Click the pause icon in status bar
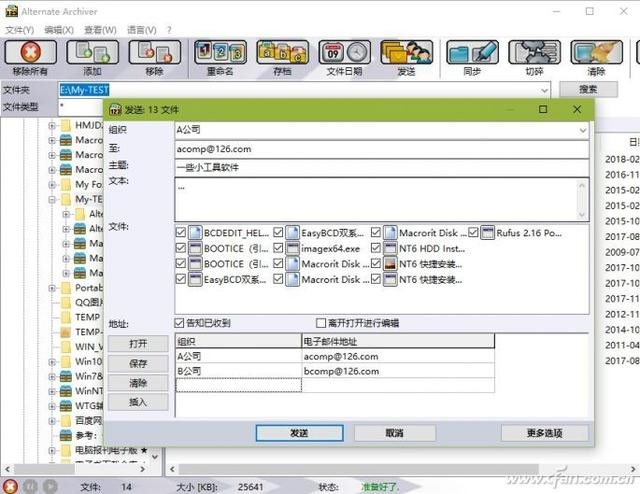The height and width of the screenshot is (494, 640). (x=30, y=486)
